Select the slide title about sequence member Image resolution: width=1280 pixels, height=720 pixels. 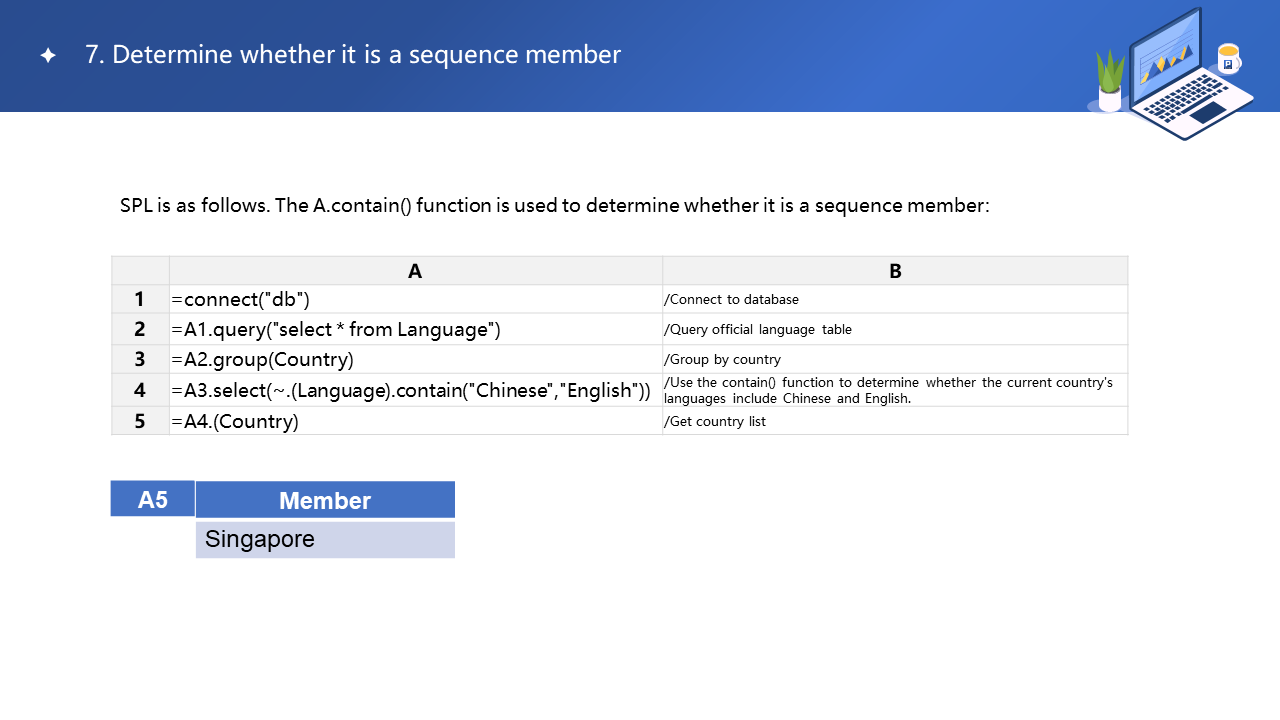[353, 55]
